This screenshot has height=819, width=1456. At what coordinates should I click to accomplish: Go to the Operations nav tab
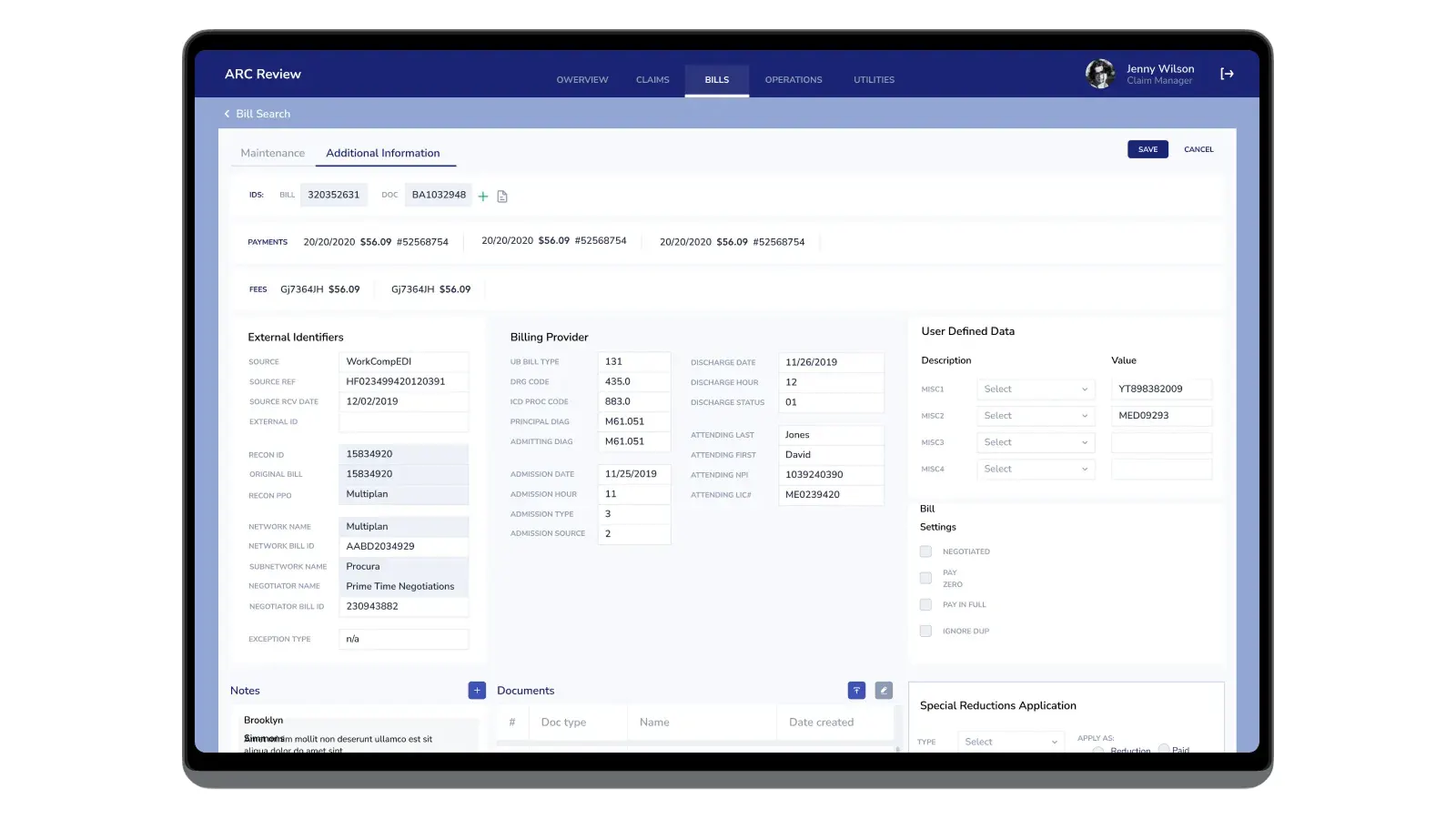(794, 80)
